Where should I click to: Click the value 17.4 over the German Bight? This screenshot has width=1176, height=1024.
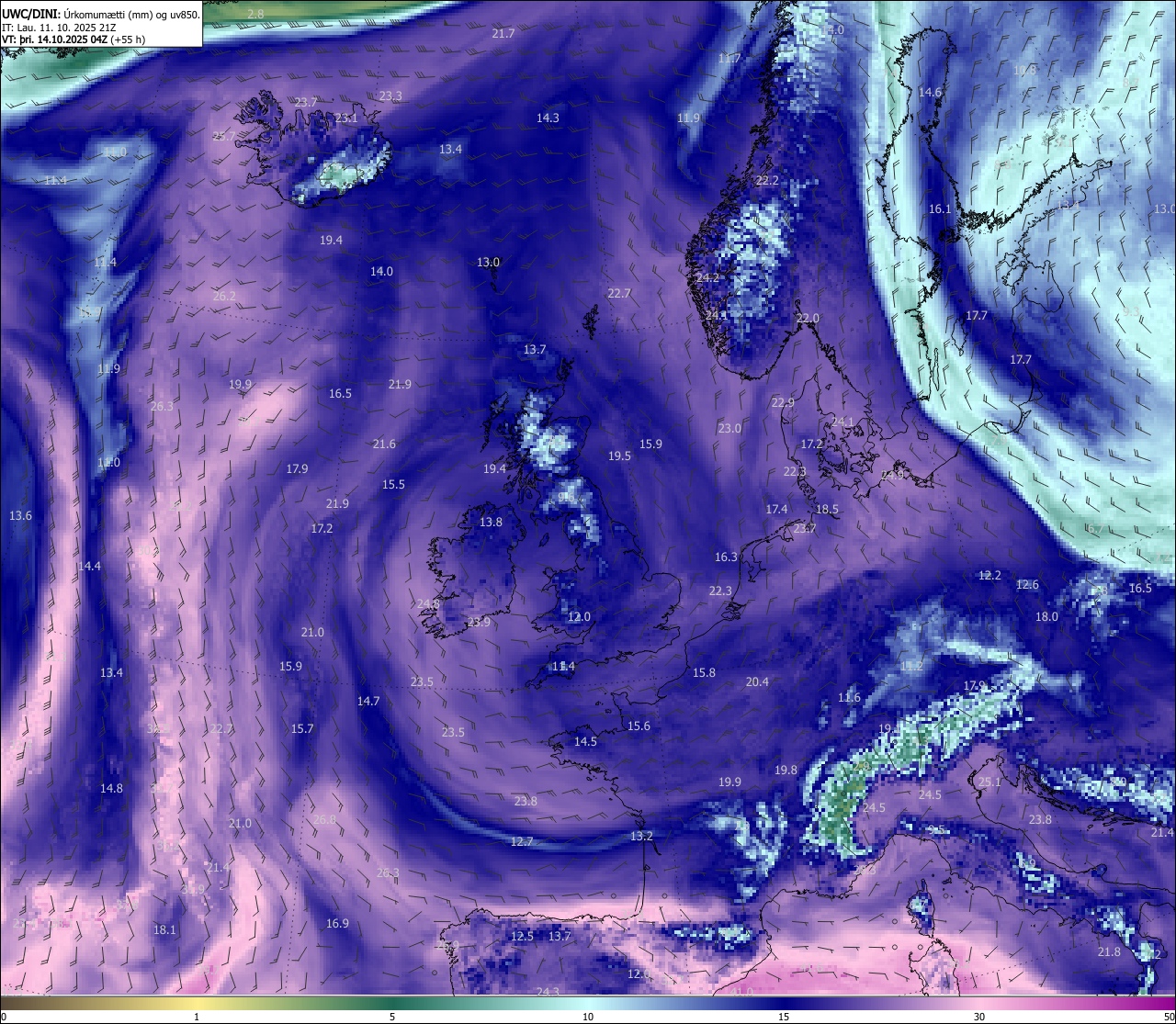click(x=776, y=510)
